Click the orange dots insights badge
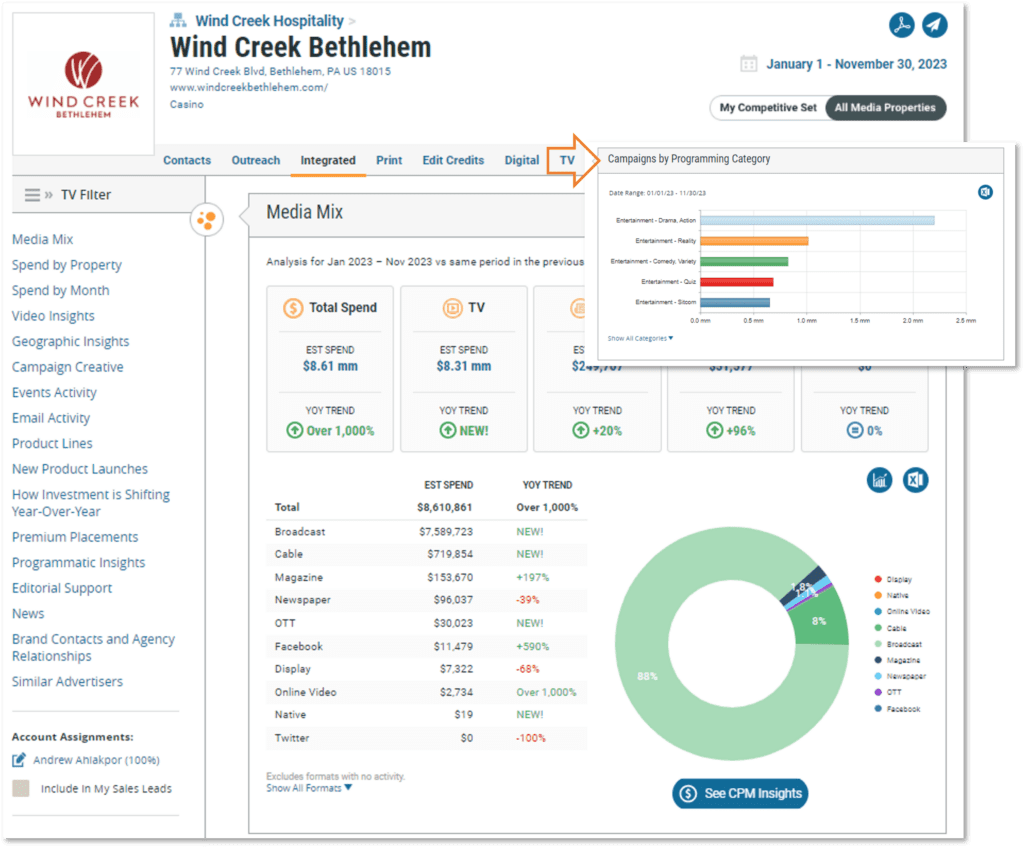 [206, 219]
